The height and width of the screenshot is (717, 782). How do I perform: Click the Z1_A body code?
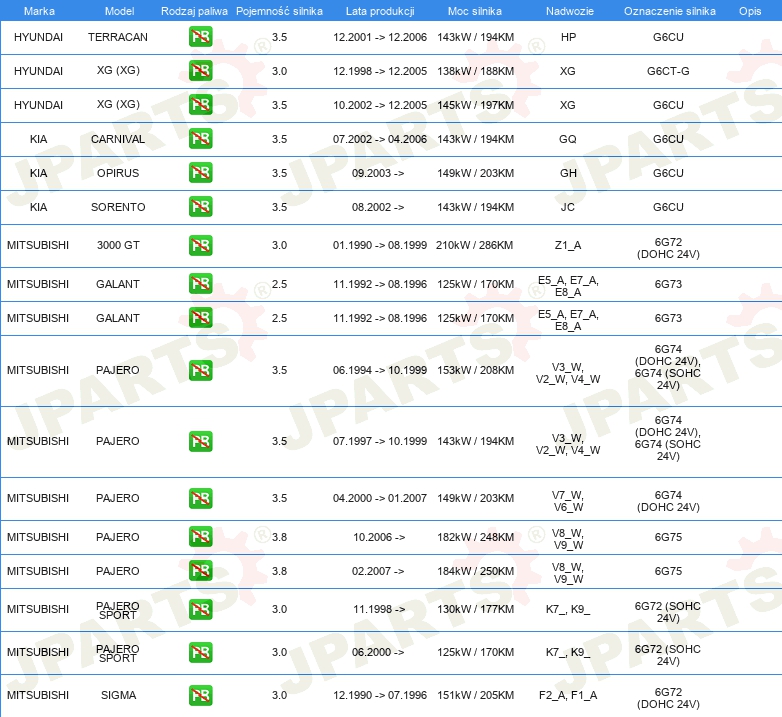(568, 245)
